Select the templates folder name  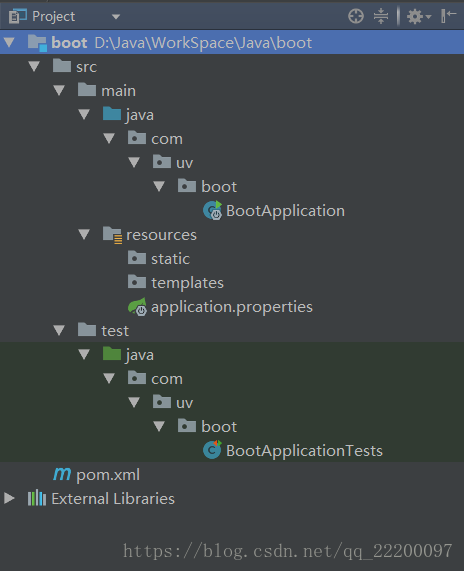(x=187, y=283)
